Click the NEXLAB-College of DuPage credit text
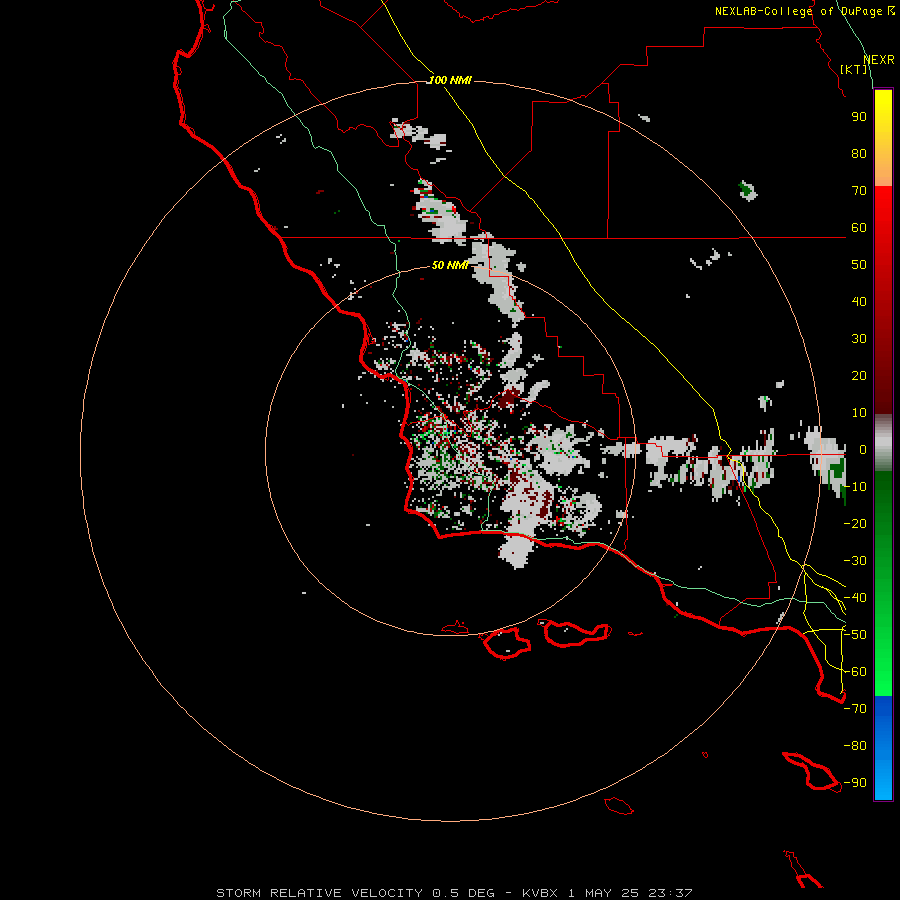 805,11
